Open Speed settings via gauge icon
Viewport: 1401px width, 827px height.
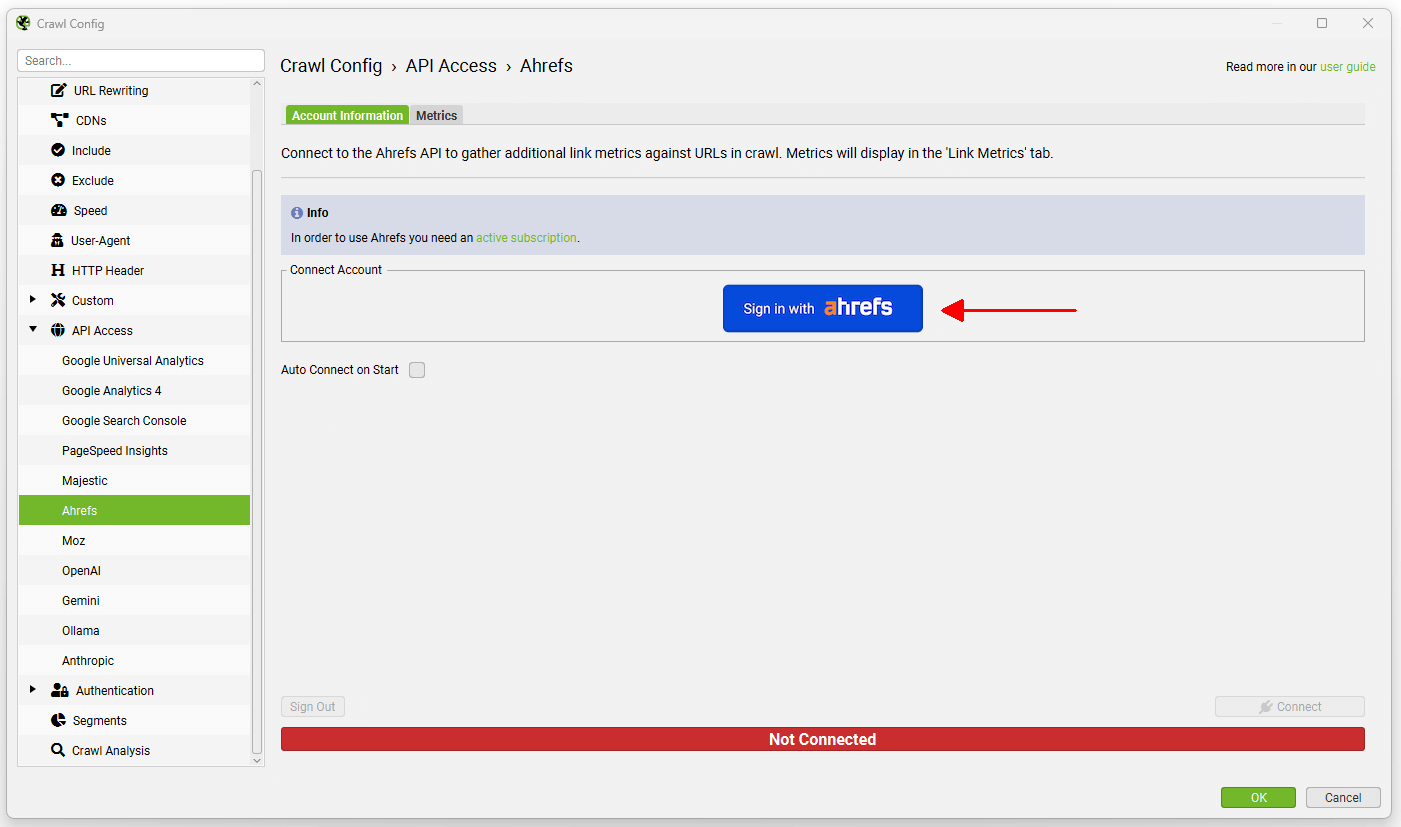point(58,210)
